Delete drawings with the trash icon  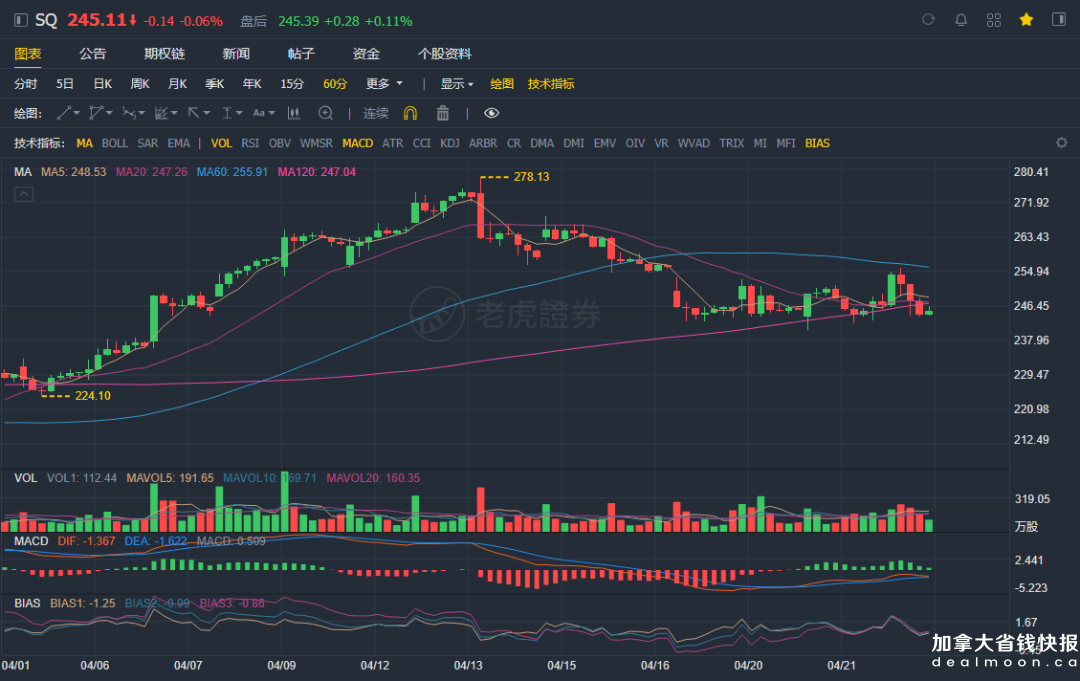point(443,113)
